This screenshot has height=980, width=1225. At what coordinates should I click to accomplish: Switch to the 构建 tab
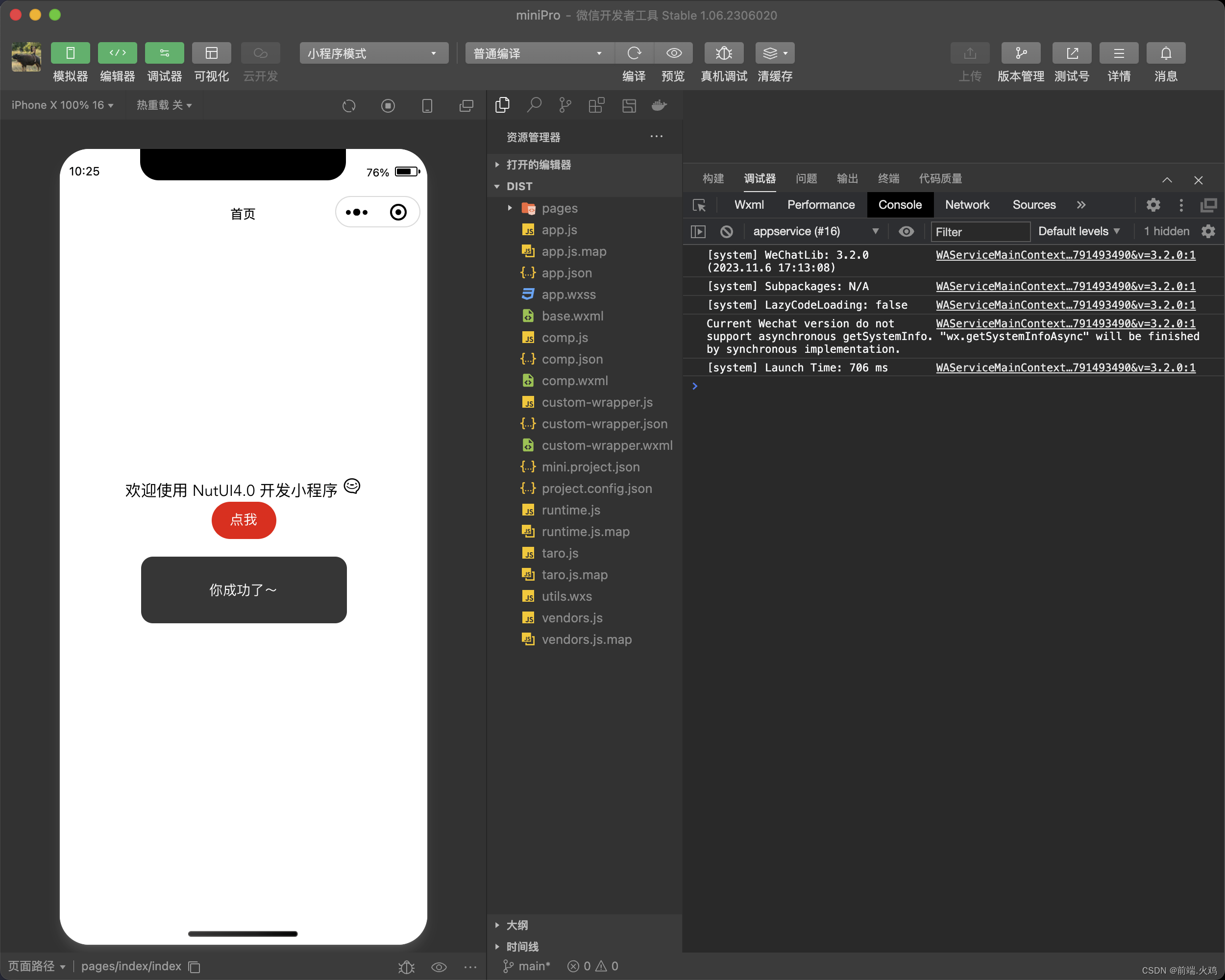(713, 179)
